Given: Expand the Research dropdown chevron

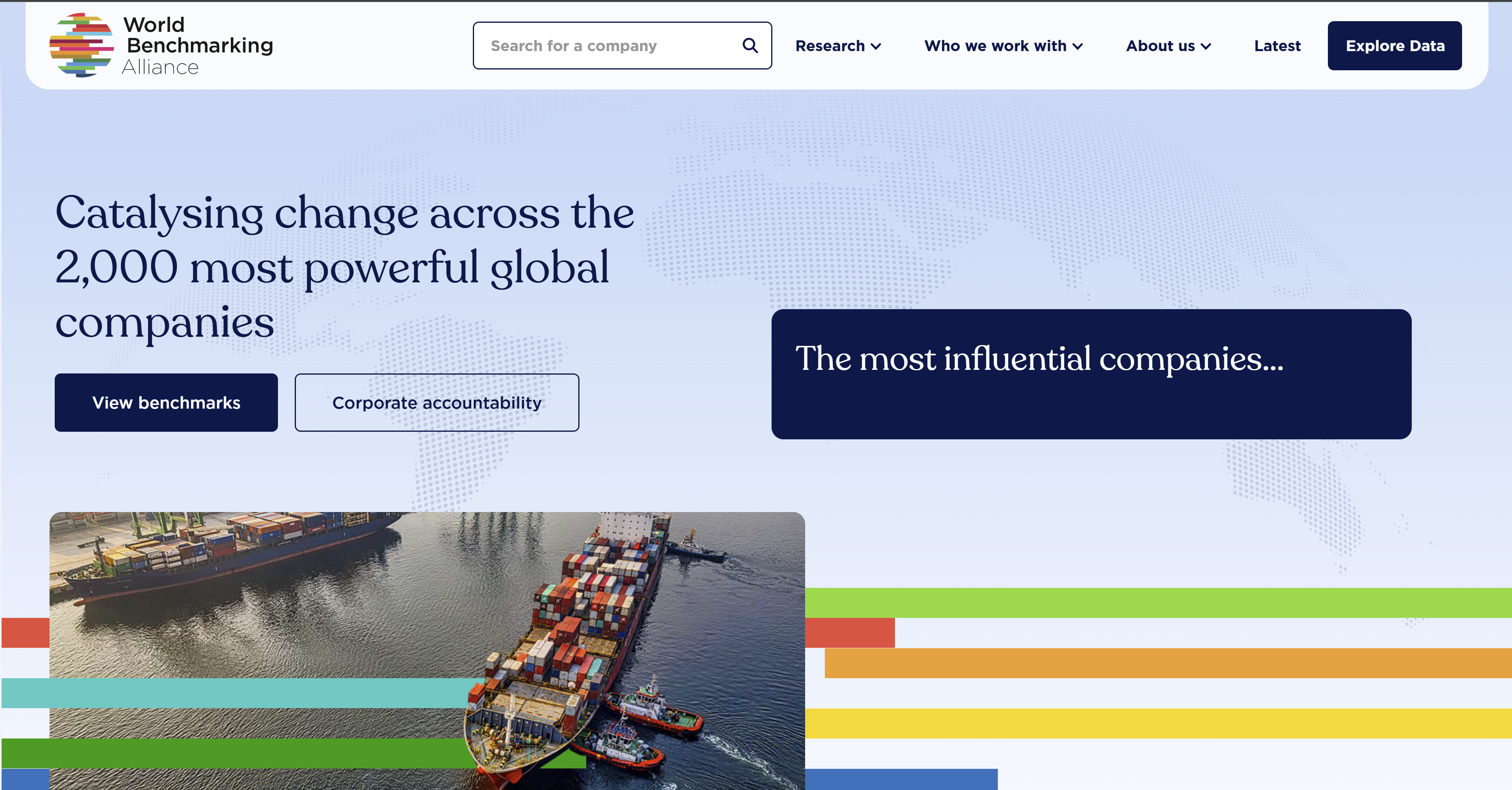Looking at the screenshot, I should 876,46.
